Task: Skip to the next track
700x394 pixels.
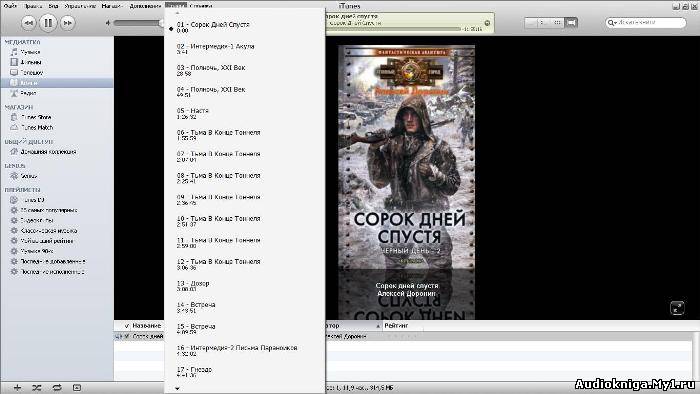Action: (x=67, y=23)
